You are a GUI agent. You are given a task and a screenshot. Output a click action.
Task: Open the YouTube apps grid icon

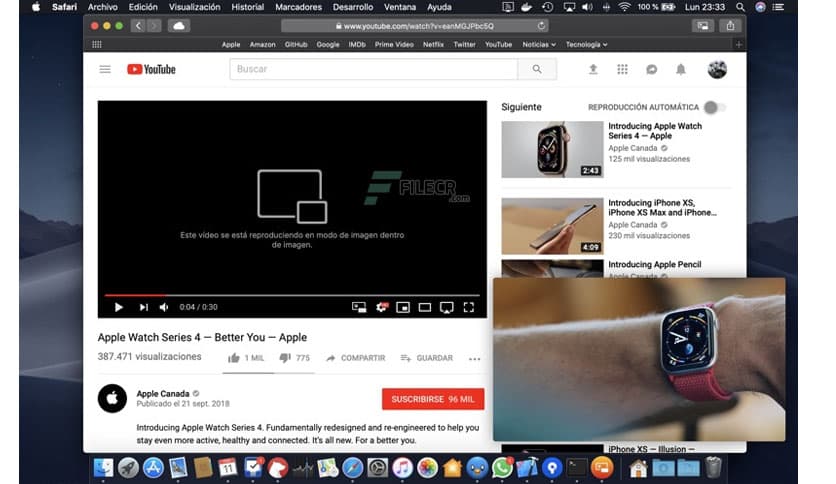622,69
